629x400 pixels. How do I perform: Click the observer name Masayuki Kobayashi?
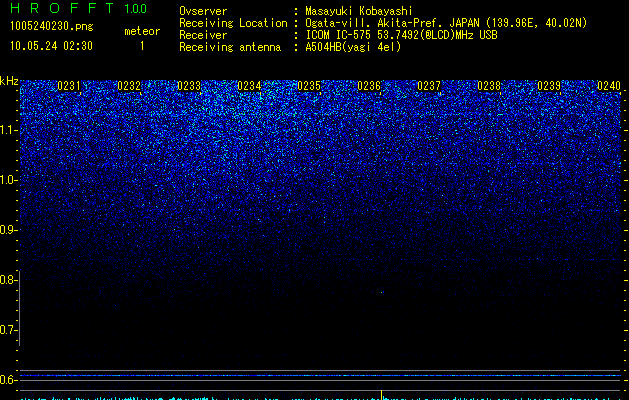coord(359,11)
